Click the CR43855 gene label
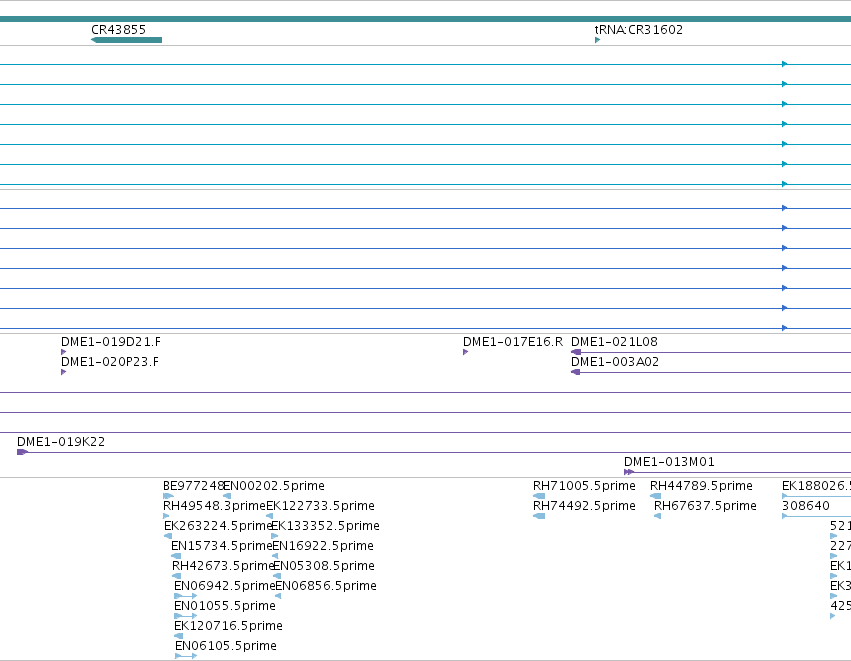The height and width of the screenshot is (661, 851). (118, 30)
